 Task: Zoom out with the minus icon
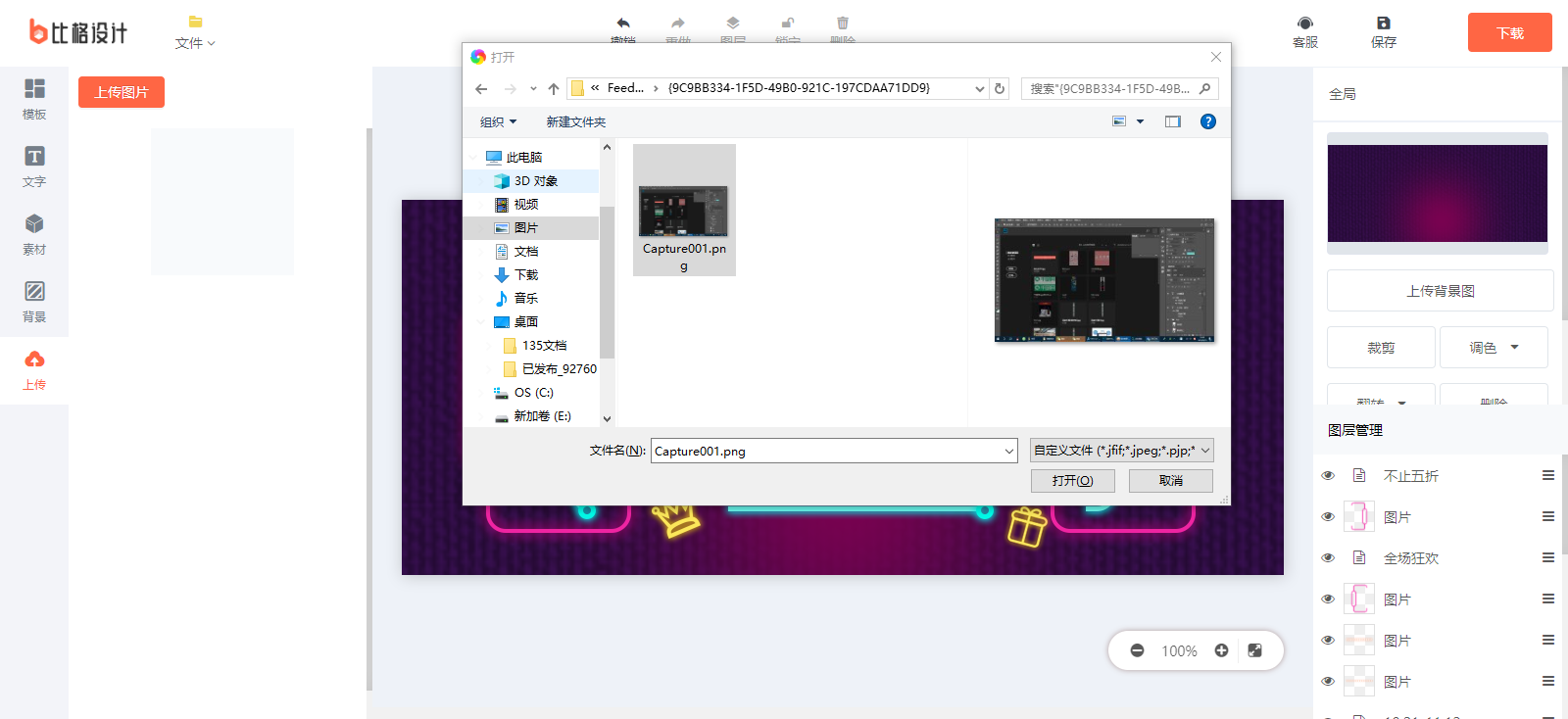tap(1137, 650)
